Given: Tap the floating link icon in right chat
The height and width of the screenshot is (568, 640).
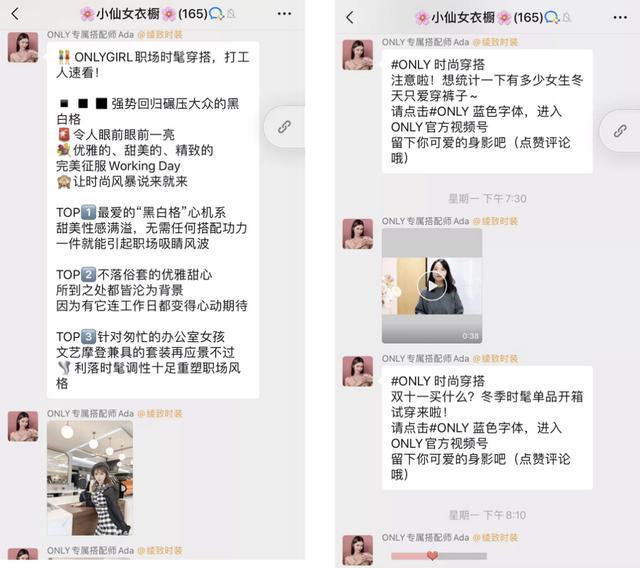Looking at the screenshot, I should [620, 131].
